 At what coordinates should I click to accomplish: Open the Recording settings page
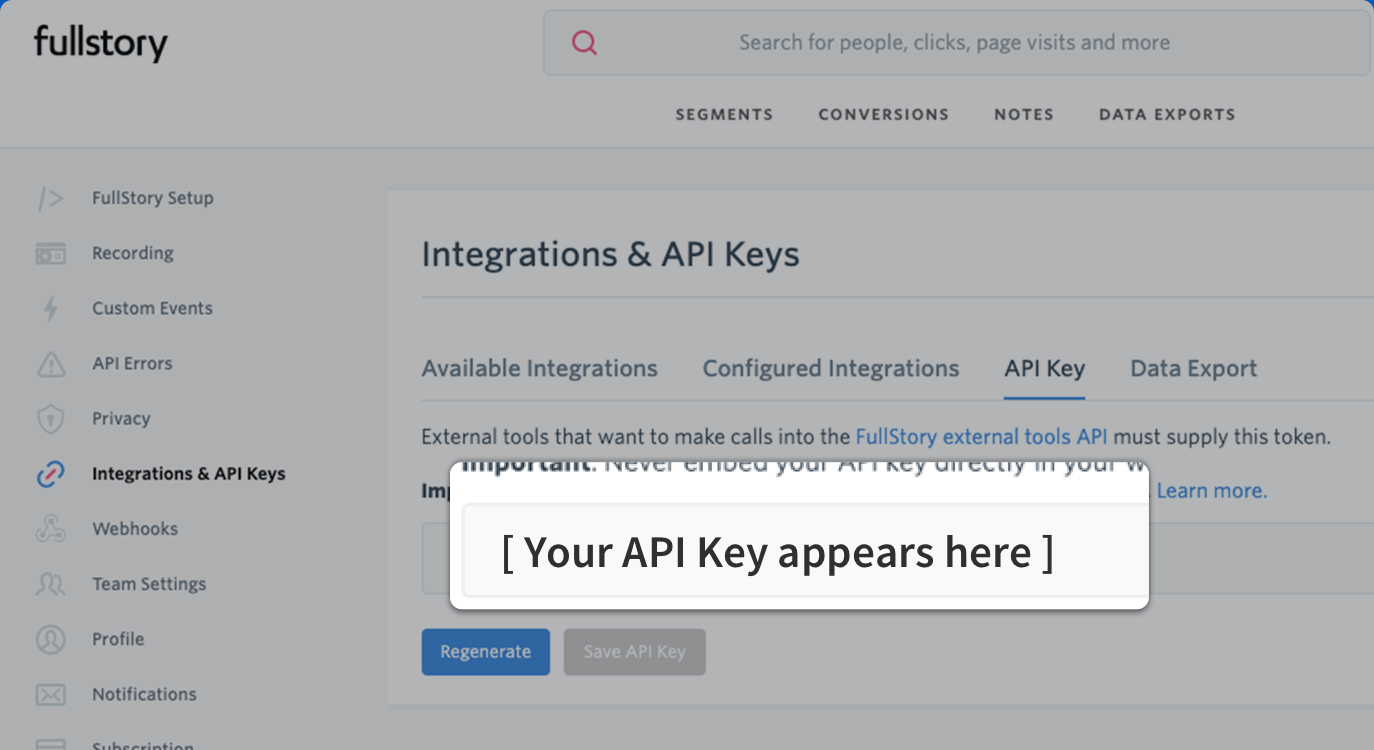(x=133, y=253)
